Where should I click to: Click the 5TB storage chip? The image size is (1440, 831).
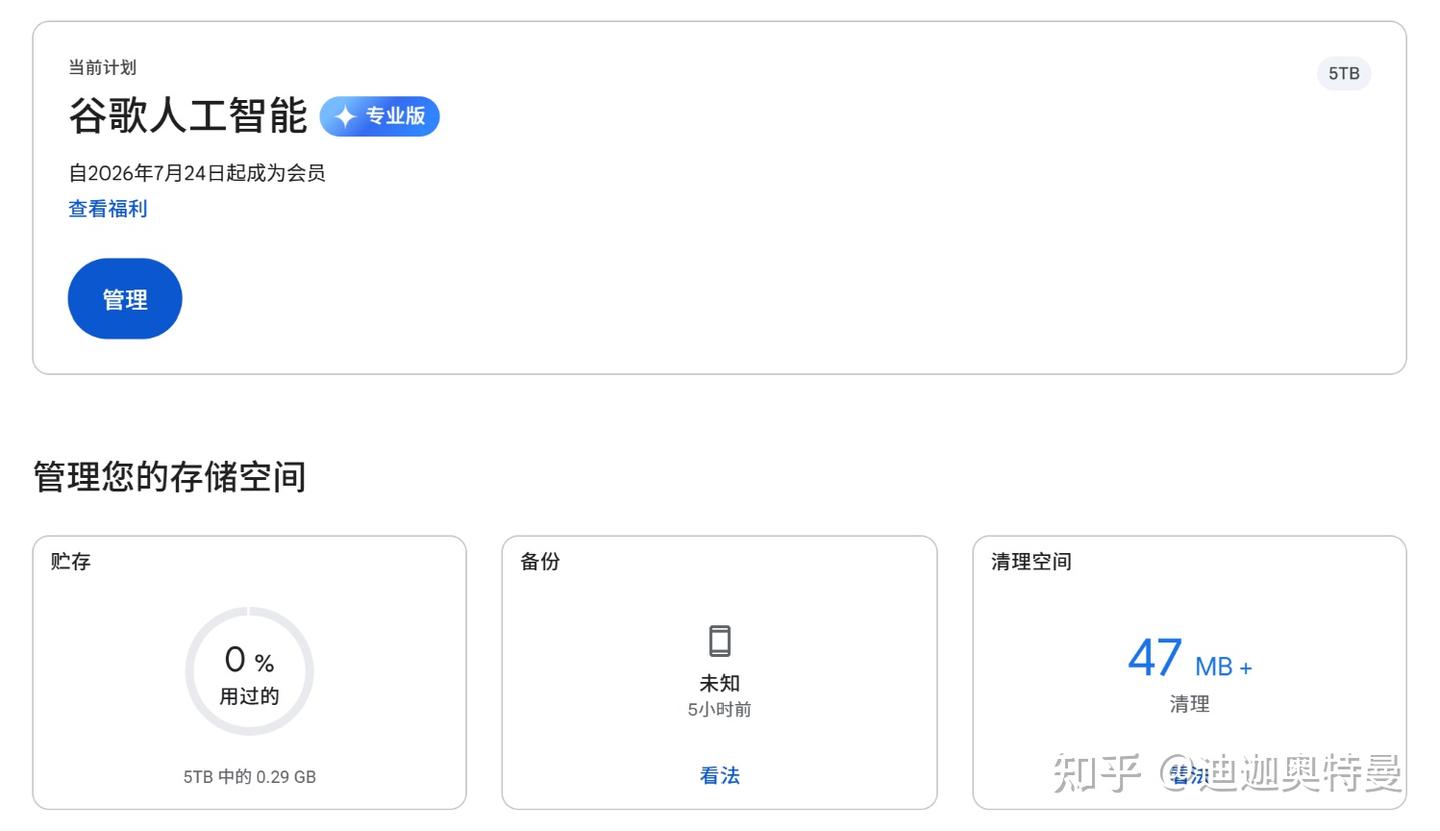pyautogui.click(x=1343, y=74)
